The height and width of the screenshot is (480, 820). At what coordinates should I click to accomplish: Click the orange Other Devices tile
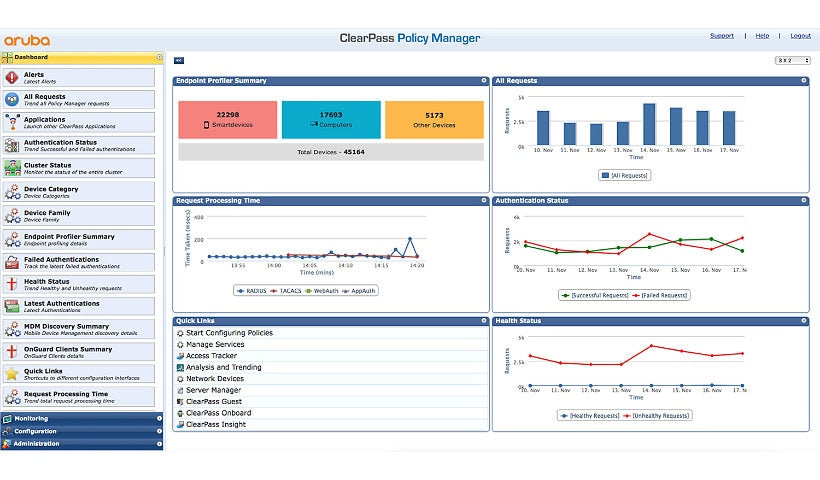433,119
